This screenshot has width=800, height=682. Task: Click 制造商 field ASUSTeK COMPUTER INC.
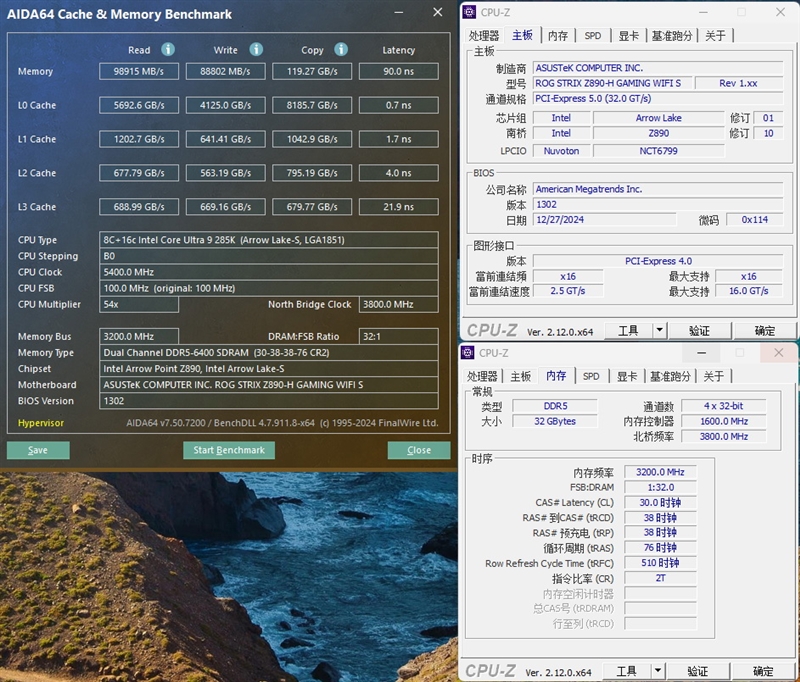point(658,68)
